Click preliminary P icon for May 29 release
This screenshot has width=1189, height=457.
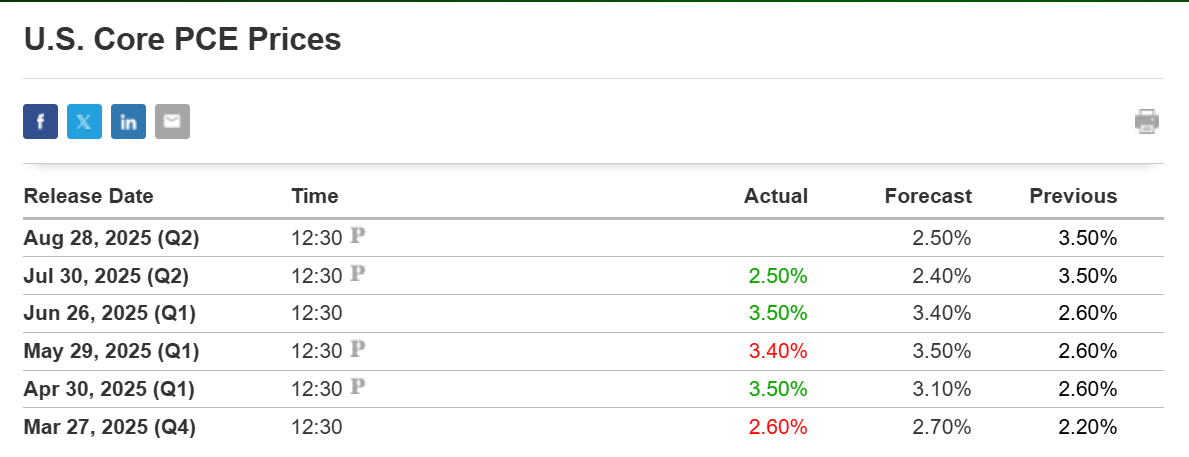click(358, 350)
